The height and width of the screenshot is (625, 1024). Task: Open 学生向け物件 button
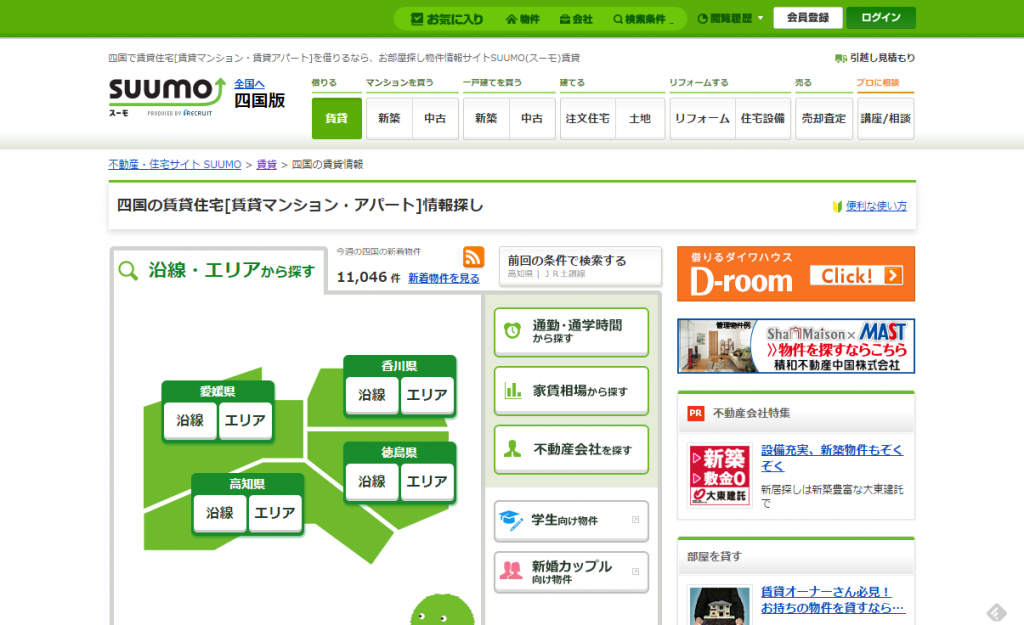[x=571, y=521]
